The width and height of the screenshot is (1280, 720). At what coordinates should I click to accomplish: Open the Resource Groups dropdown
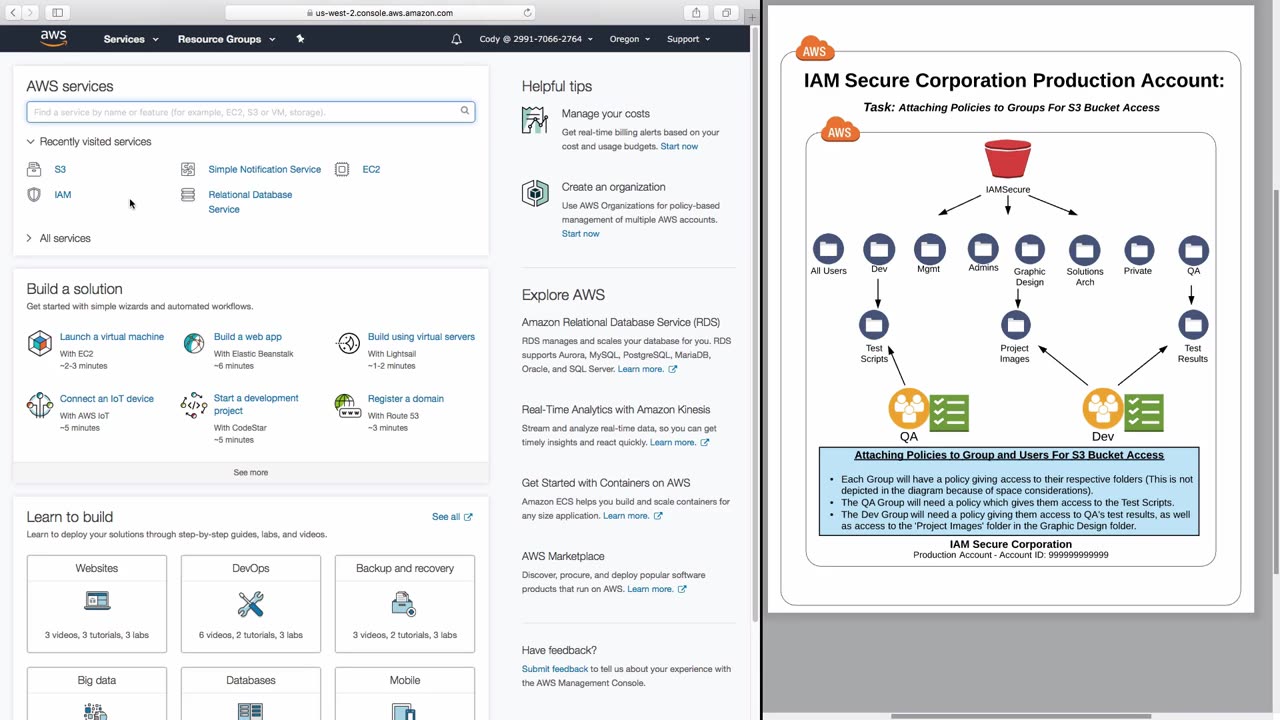click(x=226, y=39)
